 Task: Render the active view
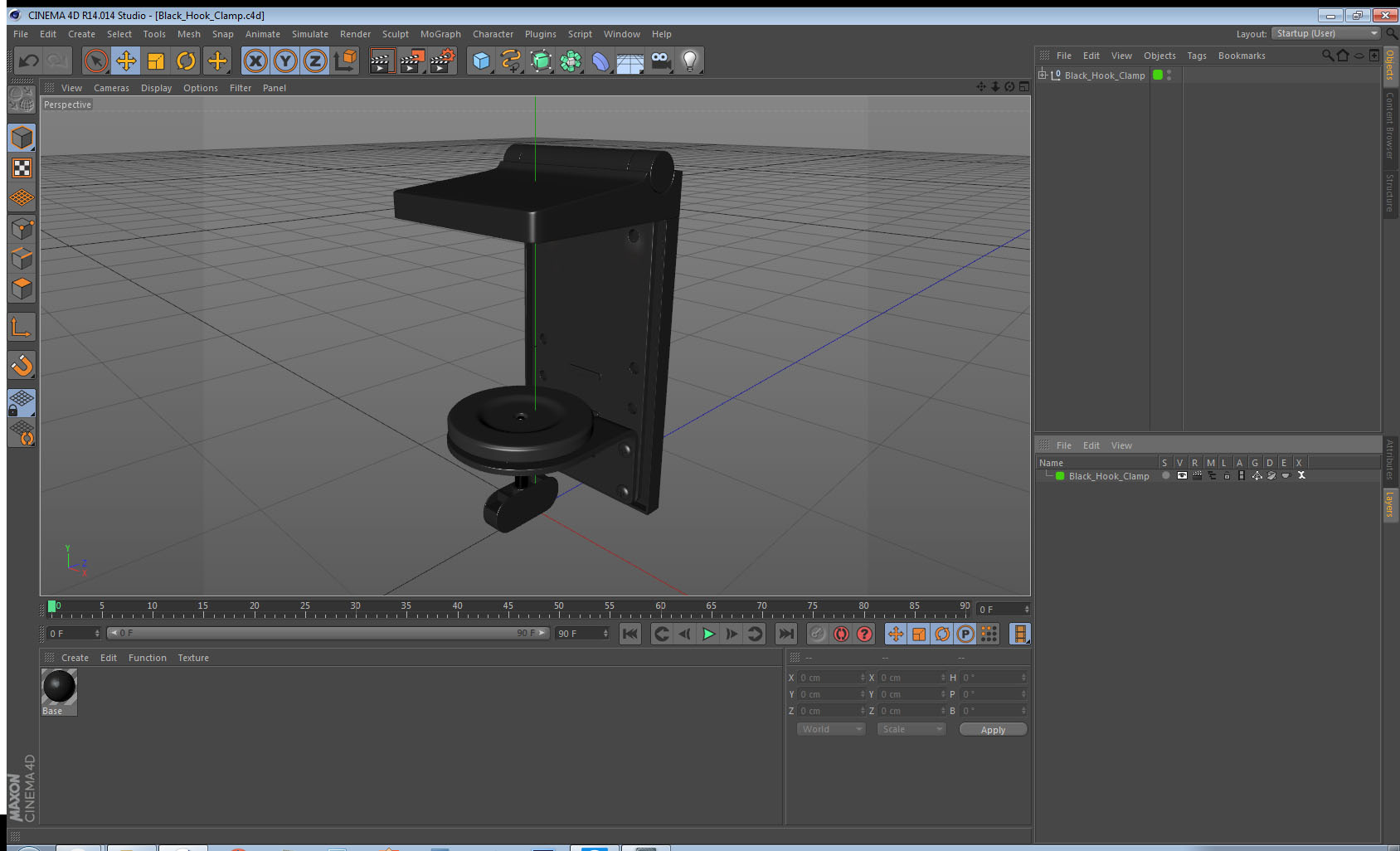tap(381, 61)
